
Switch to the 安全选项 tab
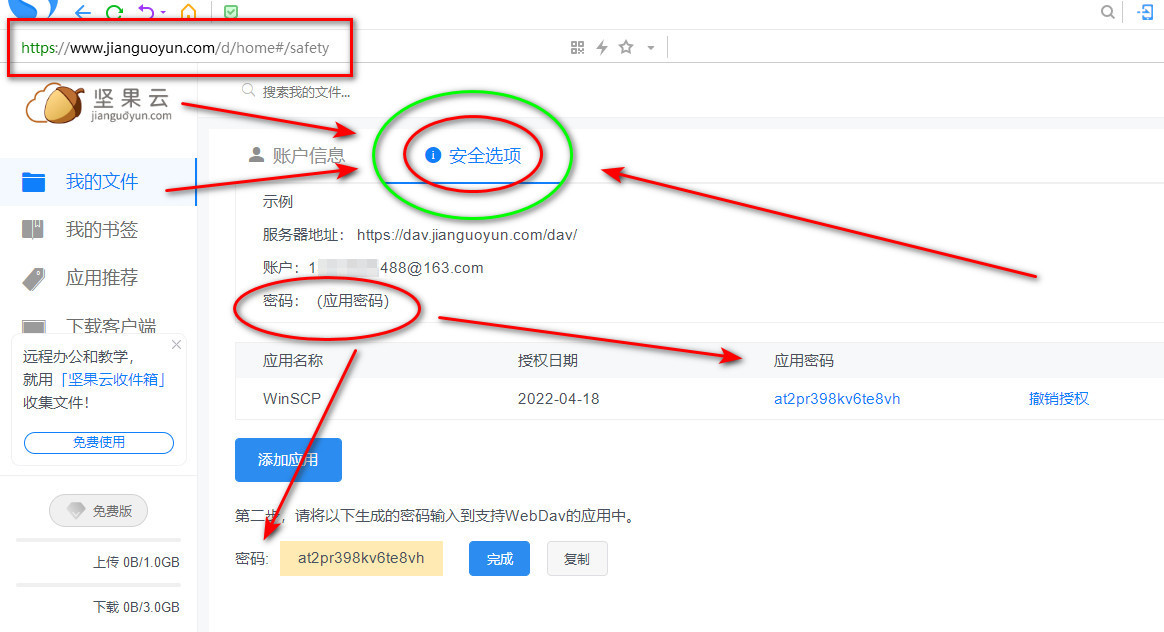point(473,155)
